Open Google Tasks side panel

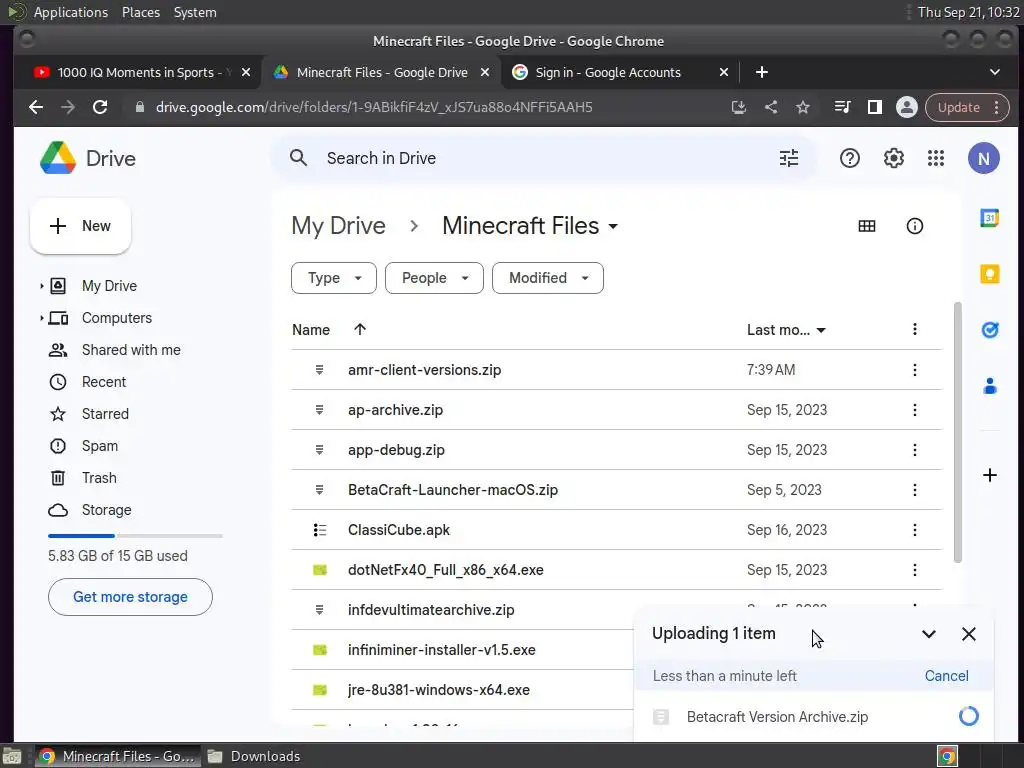pos(990,330)
